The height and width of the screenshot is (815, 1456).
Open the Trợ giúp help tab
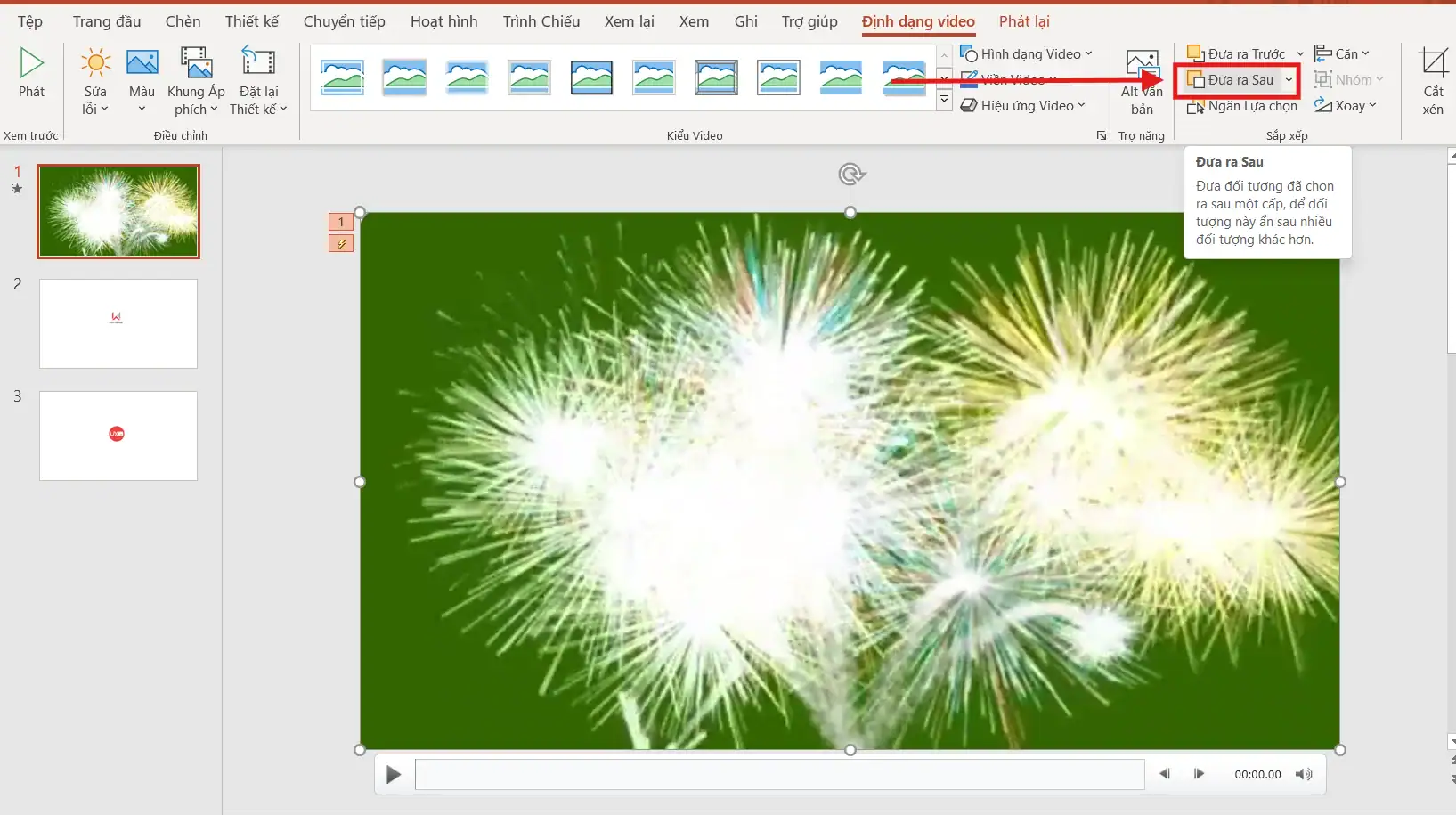click(x=810, y=21)
